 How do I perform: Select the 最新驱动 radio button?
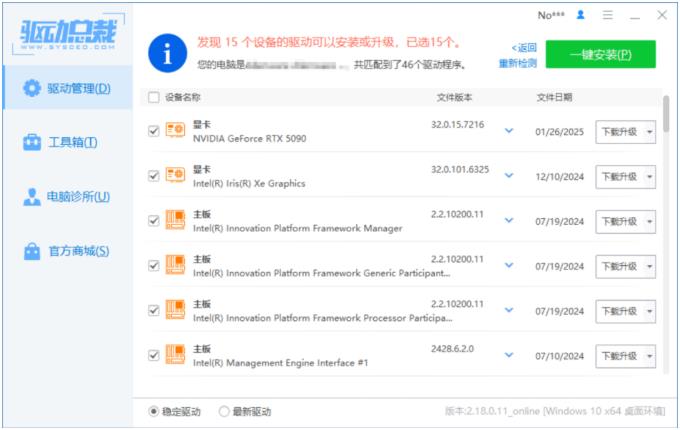tap(224, 411)
